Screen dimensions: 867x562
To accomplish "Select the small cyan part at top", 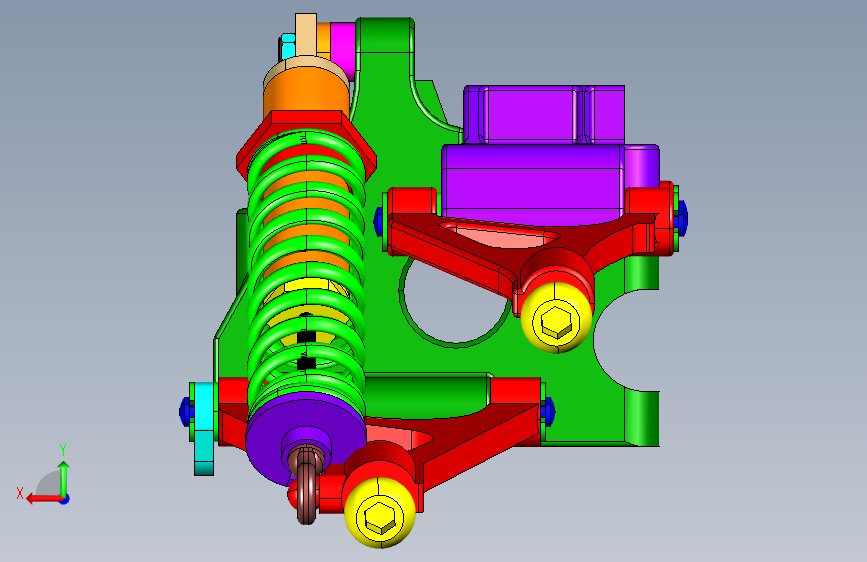I will click(x=288, y=46).
